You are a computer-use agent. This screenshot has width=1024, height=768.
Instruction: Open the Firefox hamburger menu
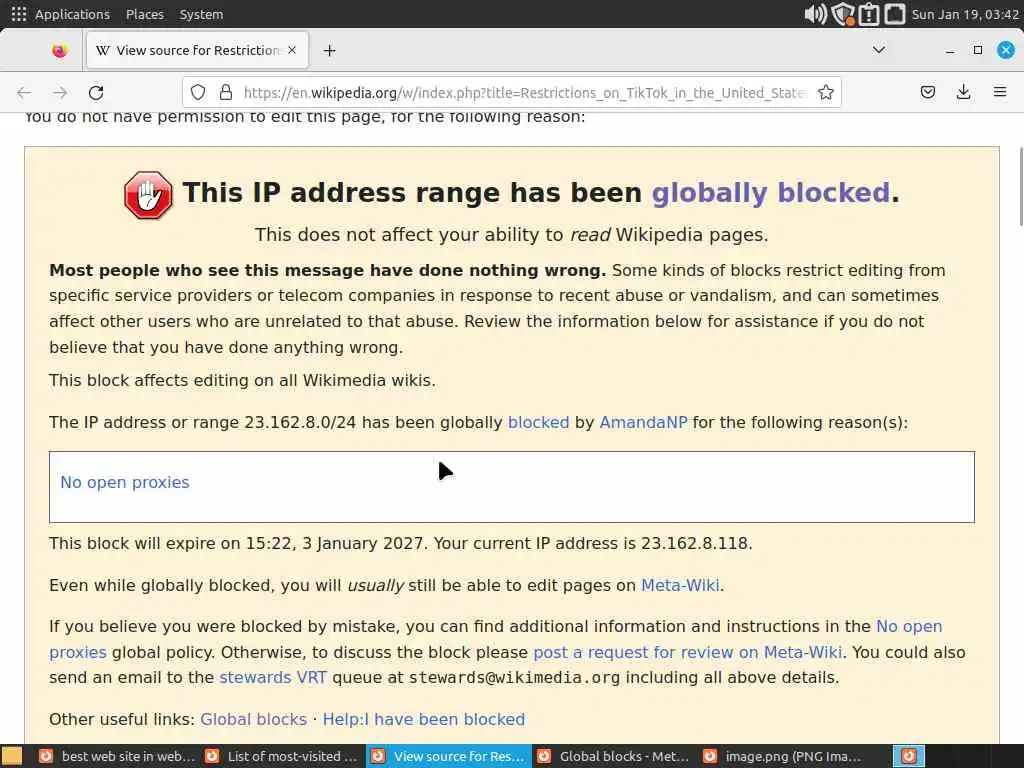click(999, 92)
